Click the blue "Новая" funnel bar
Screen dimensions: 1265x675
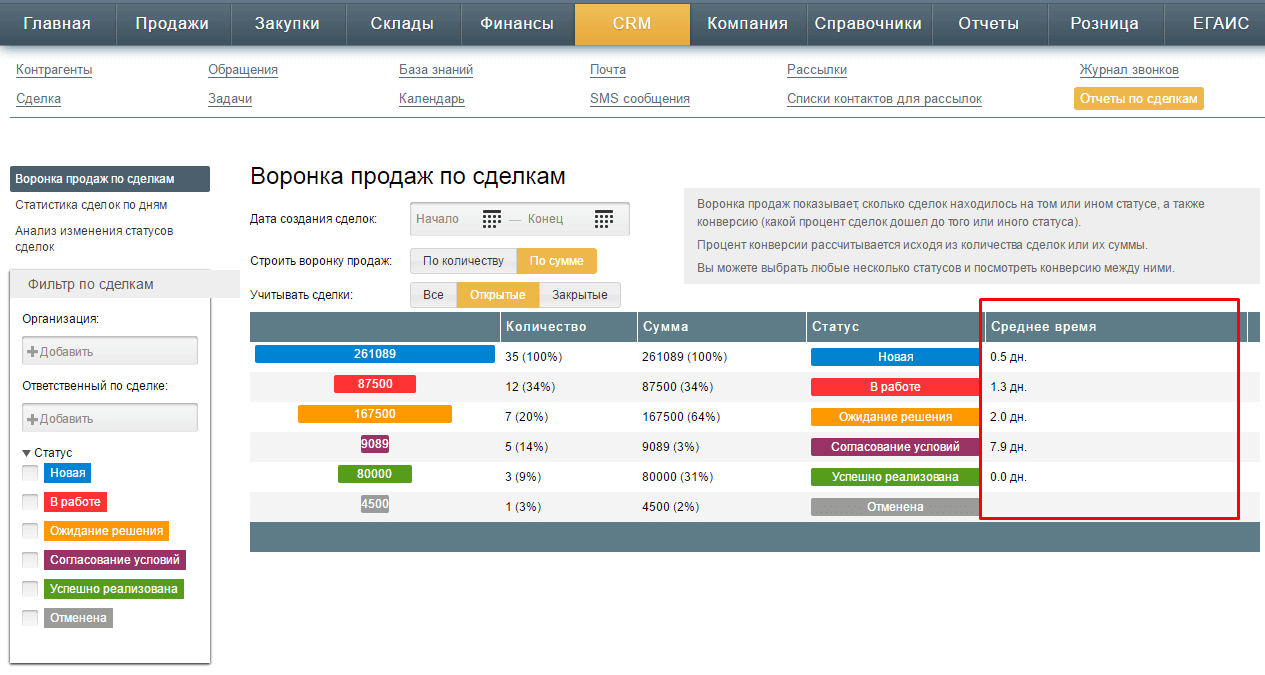point(374,353)
